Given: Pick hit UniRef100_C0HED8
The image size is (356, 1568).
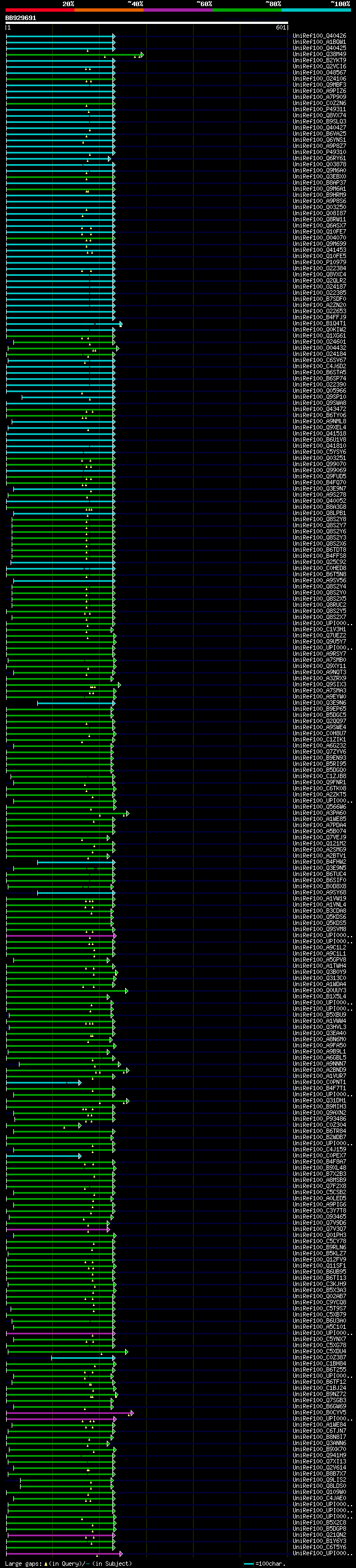Looking at the screenshot, I should pos(319,568).
